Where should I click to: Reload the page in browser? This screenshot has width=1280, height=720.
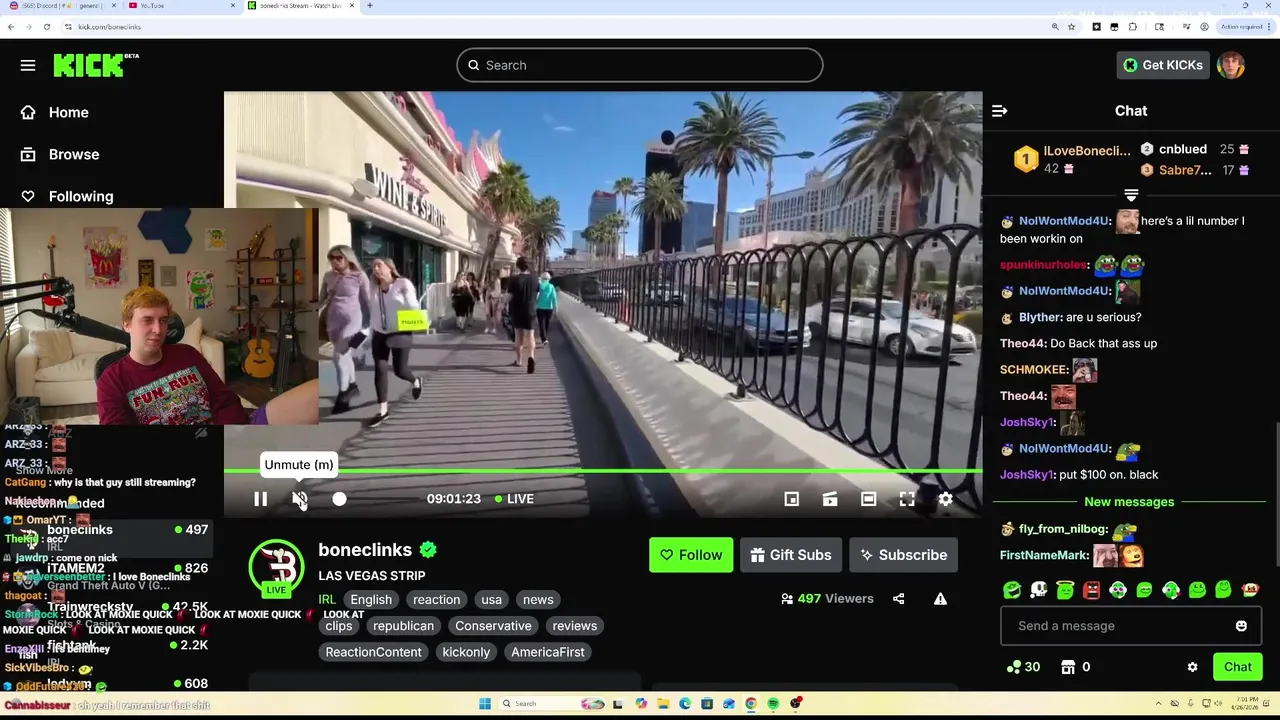click(47, 27)
